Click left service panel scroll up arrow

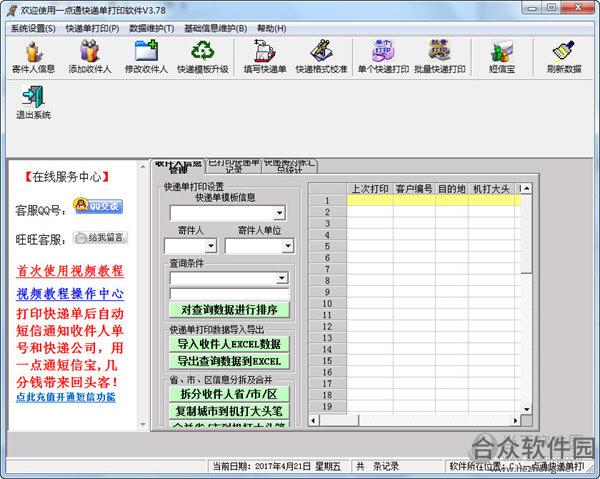tap(143, 166)
